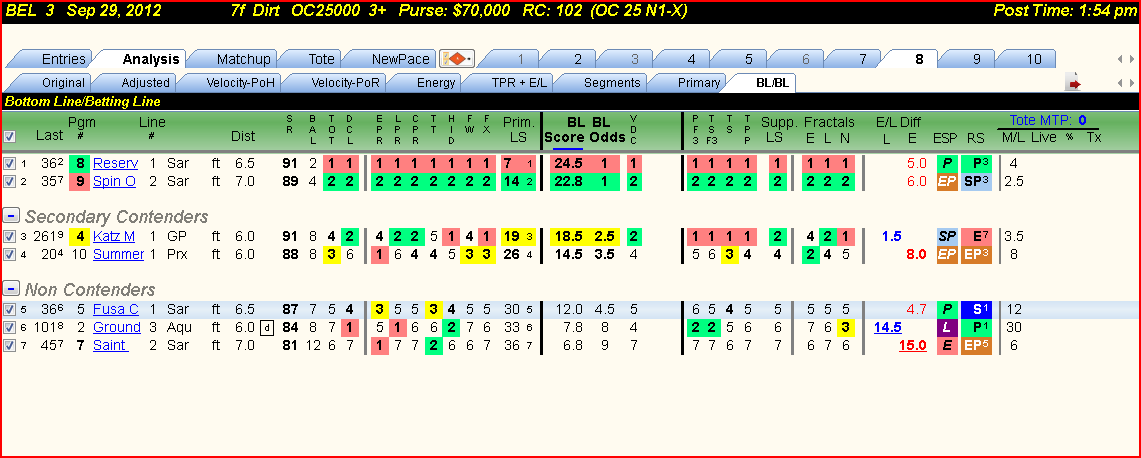
Task: Toggle the checkbox for row 6 Ground
Action: (x=9, y=327)
